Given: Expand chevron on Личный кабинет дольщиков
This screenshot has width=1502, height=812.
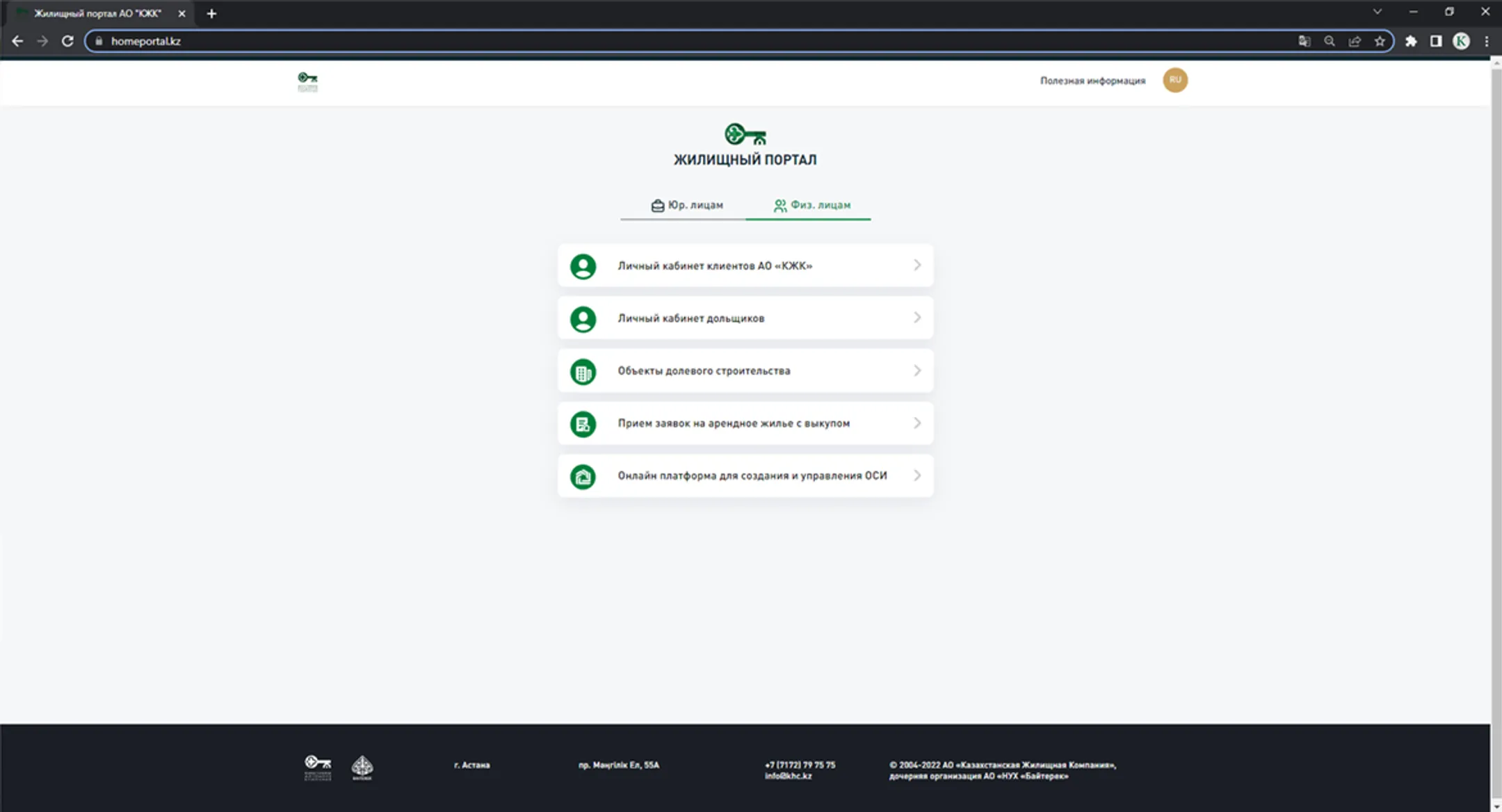Looking at the screenshot, I should (917, 318).
